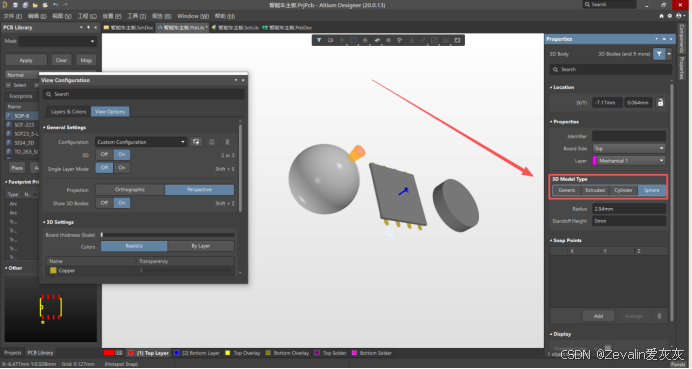Open the Layer Mechanical 1 dropdown

click(x=628, y=161)
